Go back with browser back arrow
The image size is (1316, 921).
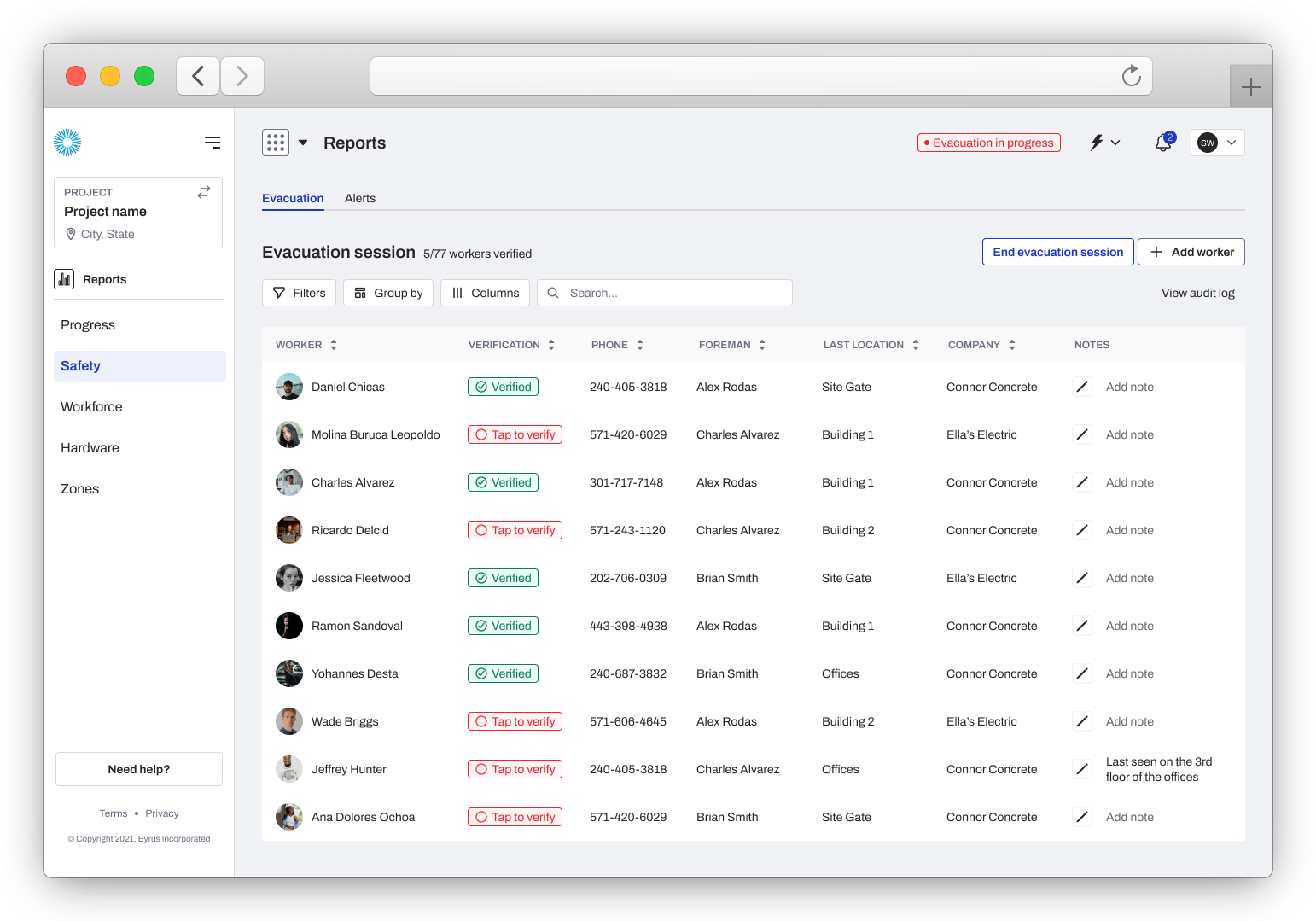pyautogui.click(x=198, y=76)
